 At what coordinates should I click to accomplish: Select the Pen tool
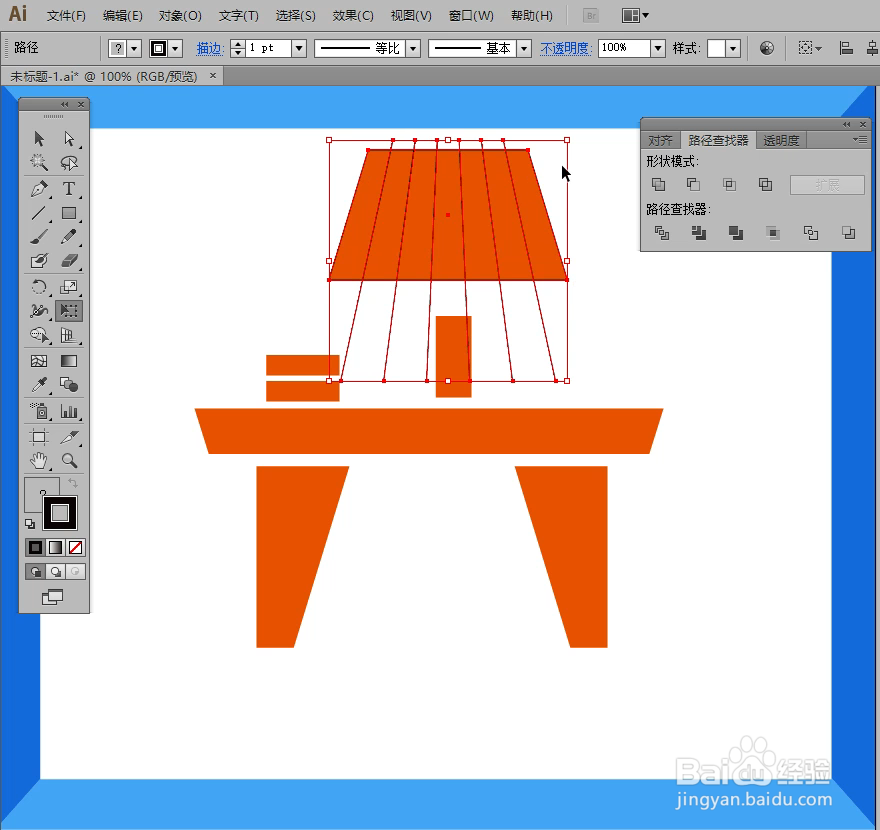[x=39, y=189]
